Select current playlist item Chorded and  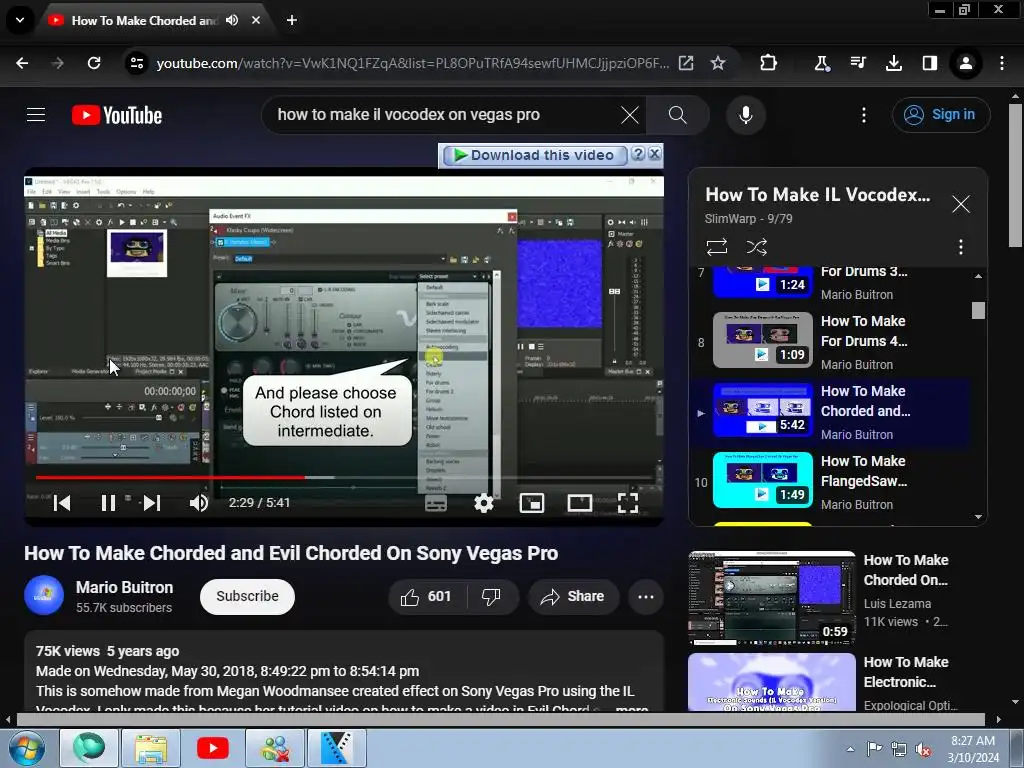click(829, 412)
